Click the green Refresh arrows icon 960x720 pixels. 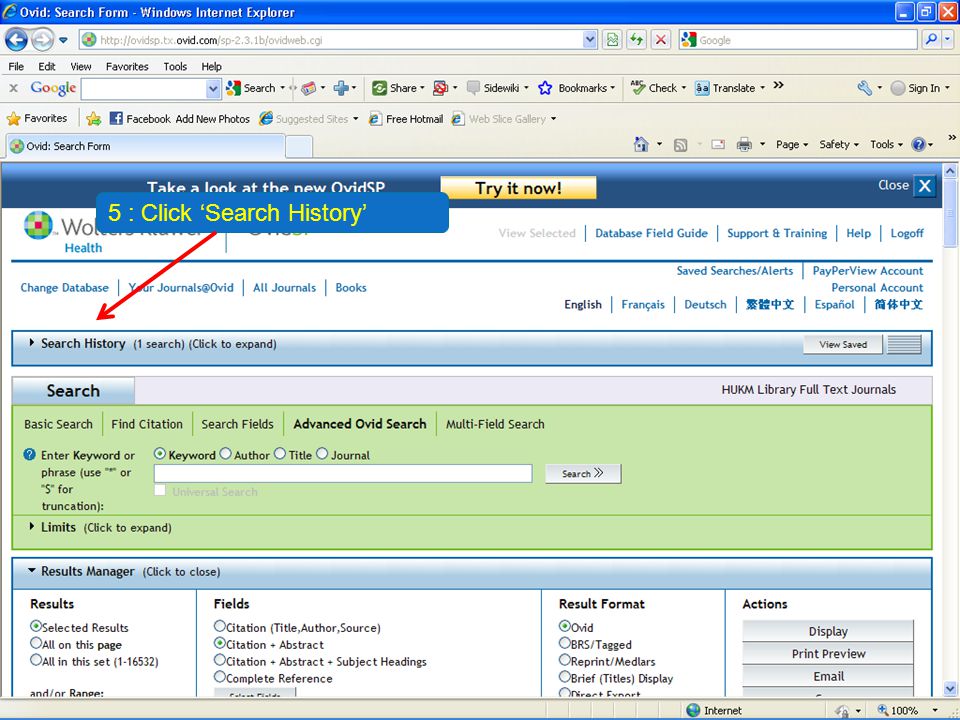point(637,40)
